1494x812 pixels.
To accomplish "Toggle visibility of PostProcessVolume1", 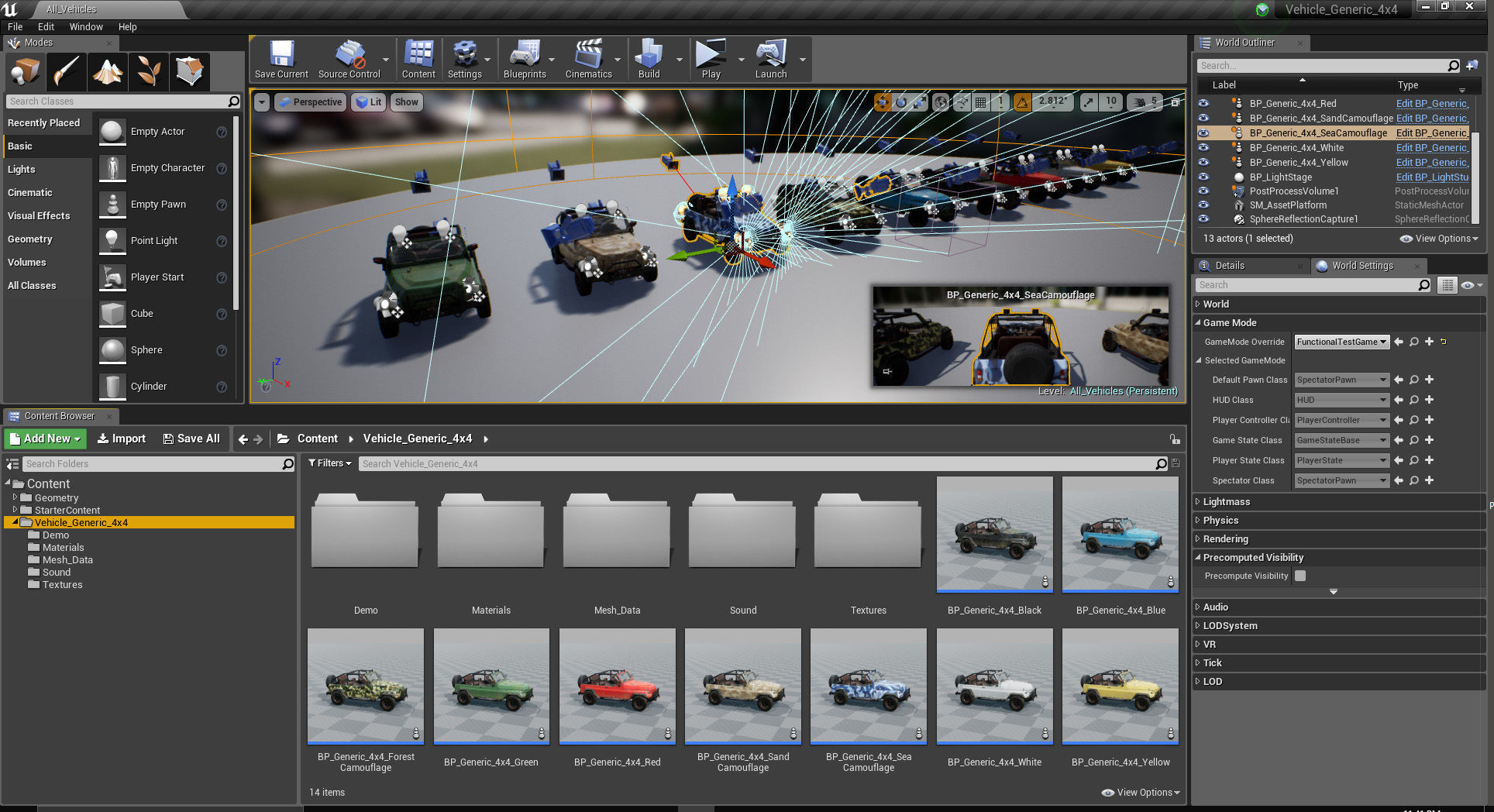I will coord(1203,191).
